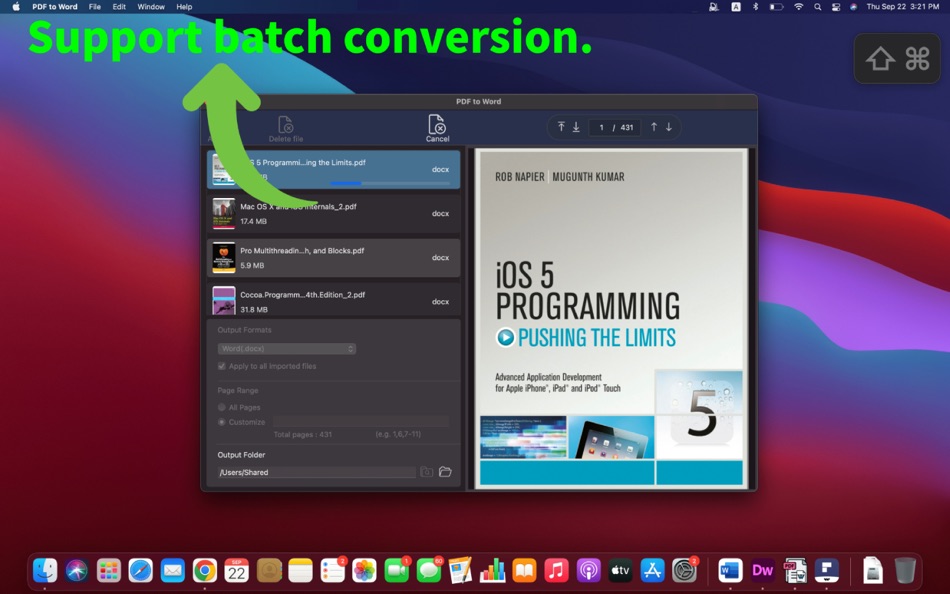Open the Apple menu

(x=16, y=7)
